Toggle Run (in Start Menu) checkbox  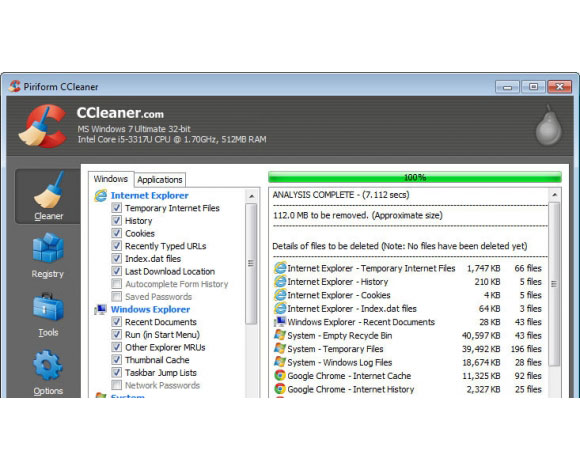[117, 334]
